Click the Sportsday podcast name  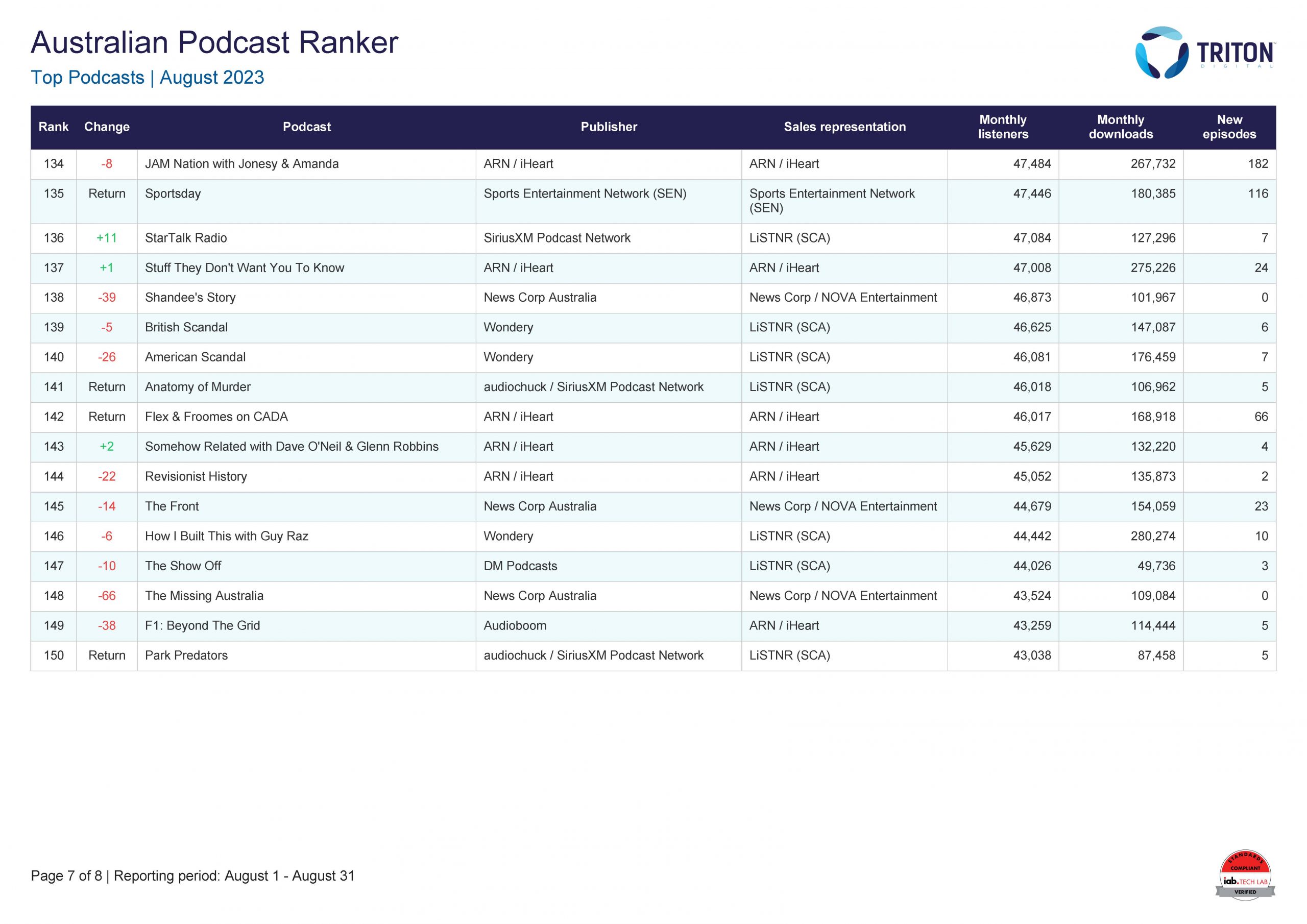click(173, 193)
